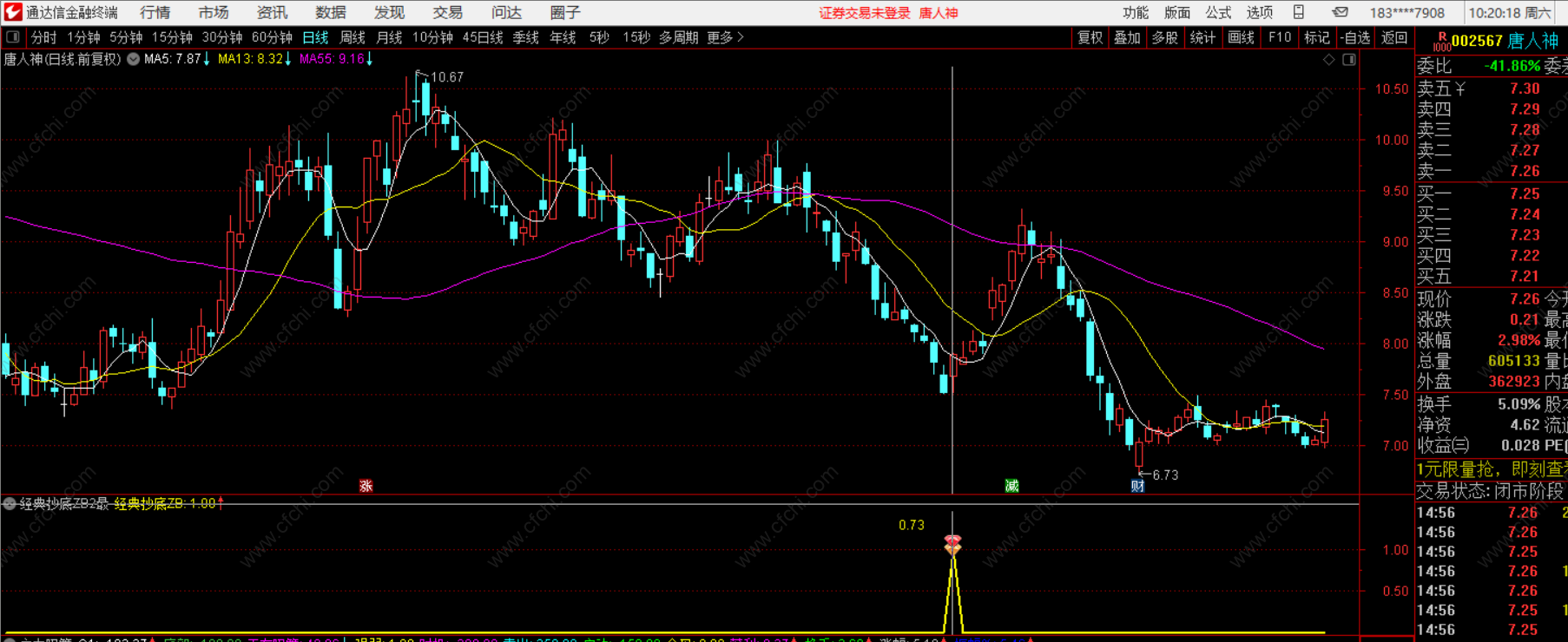Image resolution: width=1568 pixels, height=642 pixels.
Task: Click the 标记 button
Action: (1316, 37)
